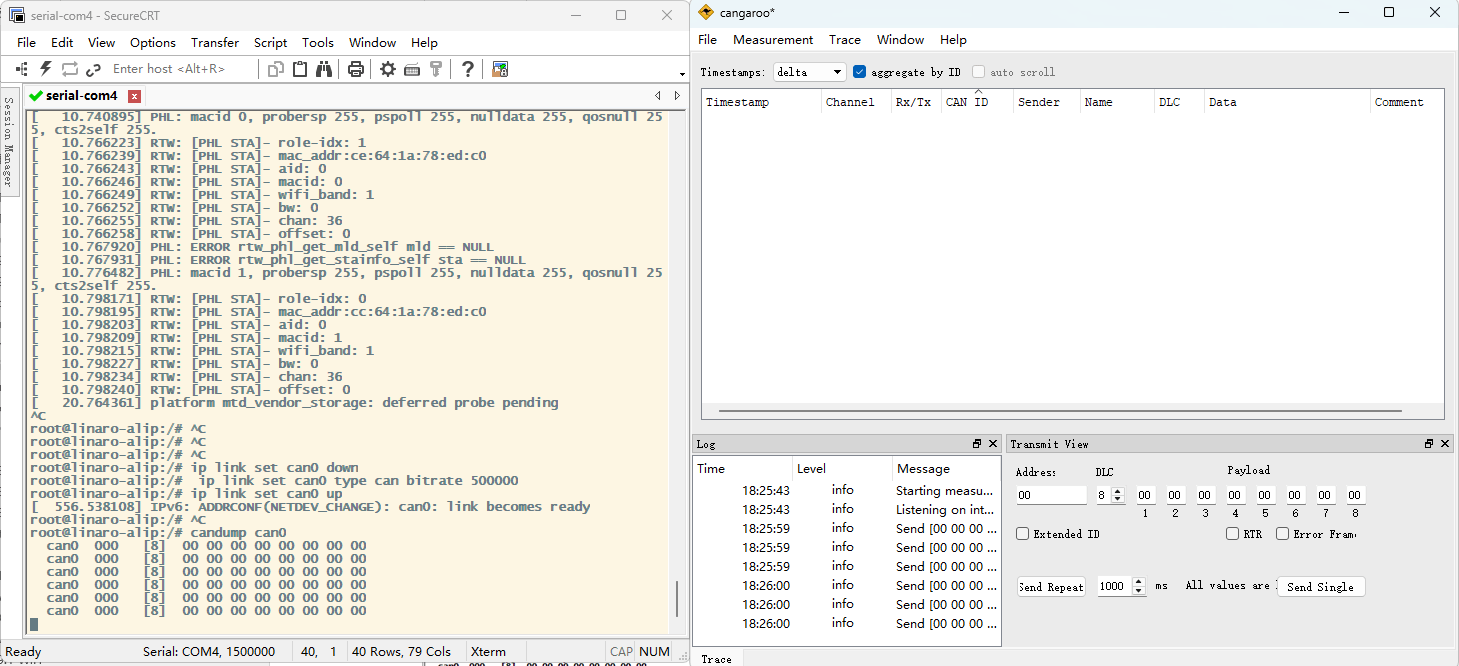1459x666 pixels.
Task: Click the Copy icon in SecureCRT toolbar
Action: [x=276, y=69]
